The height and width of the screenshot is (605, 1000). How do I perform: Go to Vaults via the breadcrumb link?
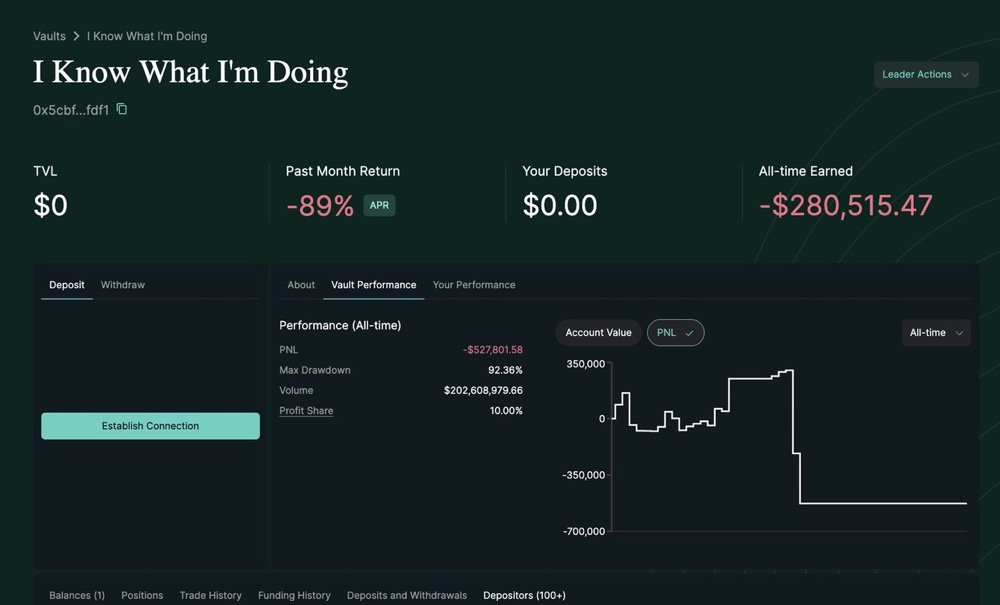tap(49, 36)
